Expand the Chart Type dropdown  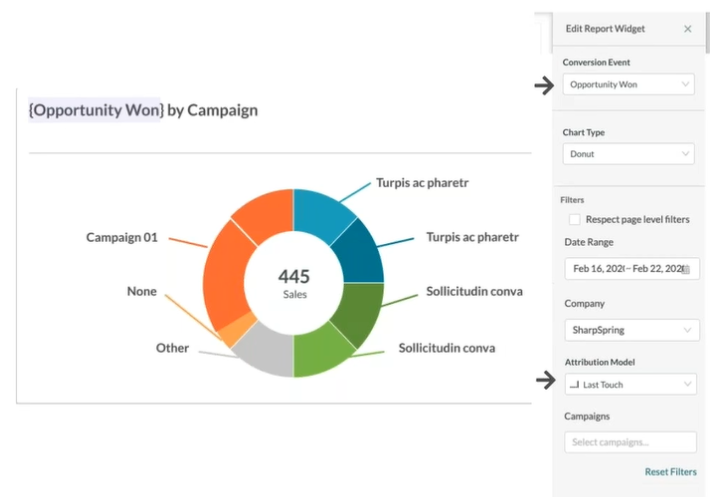coord(629,154)
